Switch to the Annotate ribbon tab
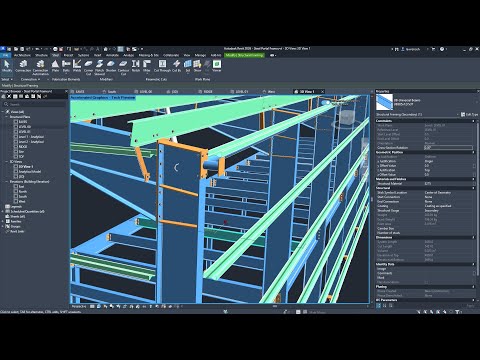Image resolution: width=480 pixels, height=360 pixels. tap(112, 55)
